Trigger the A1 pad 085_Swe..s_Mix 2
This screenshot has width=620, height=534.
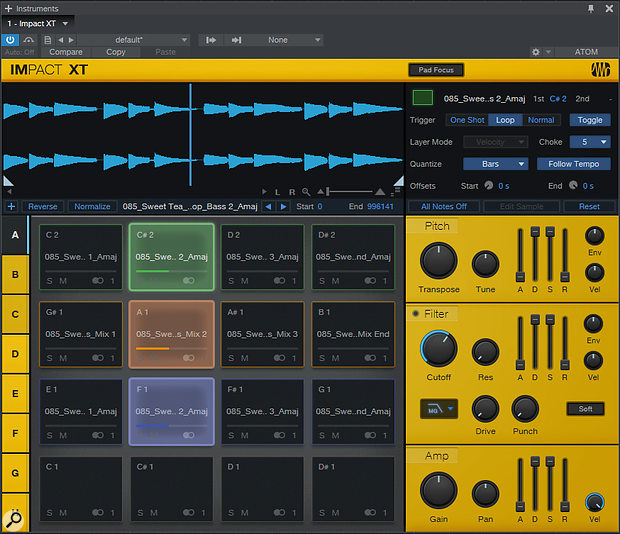coord(172,334)
